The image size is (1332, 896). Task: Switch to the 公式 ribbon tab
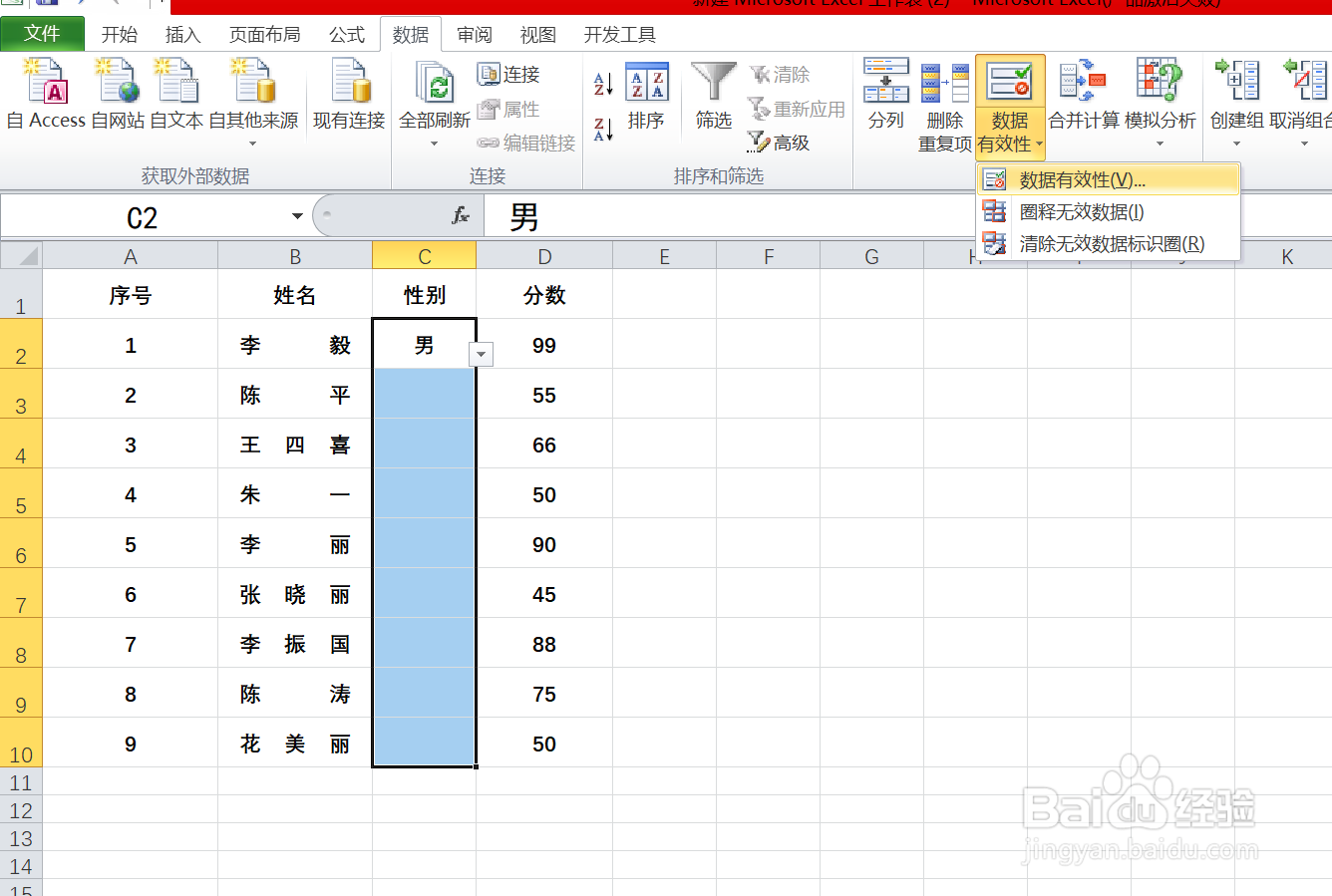point(346,34)
